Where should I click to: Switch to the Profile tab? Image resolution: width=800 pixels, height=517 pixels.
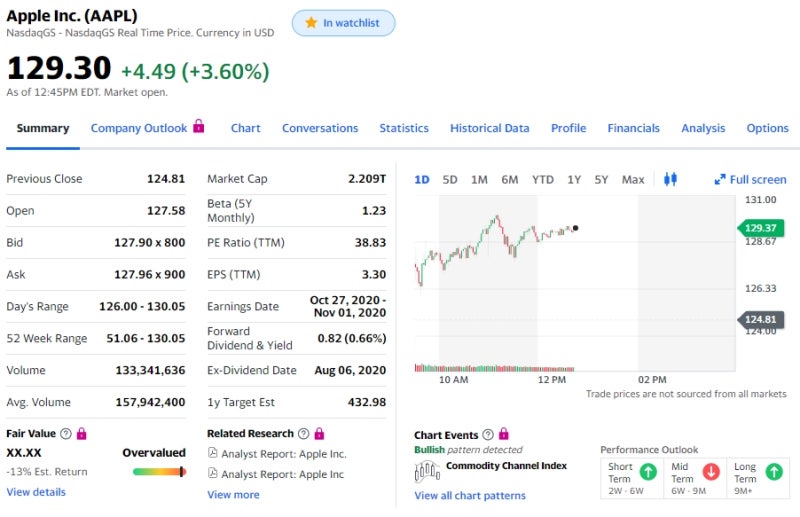568,128
